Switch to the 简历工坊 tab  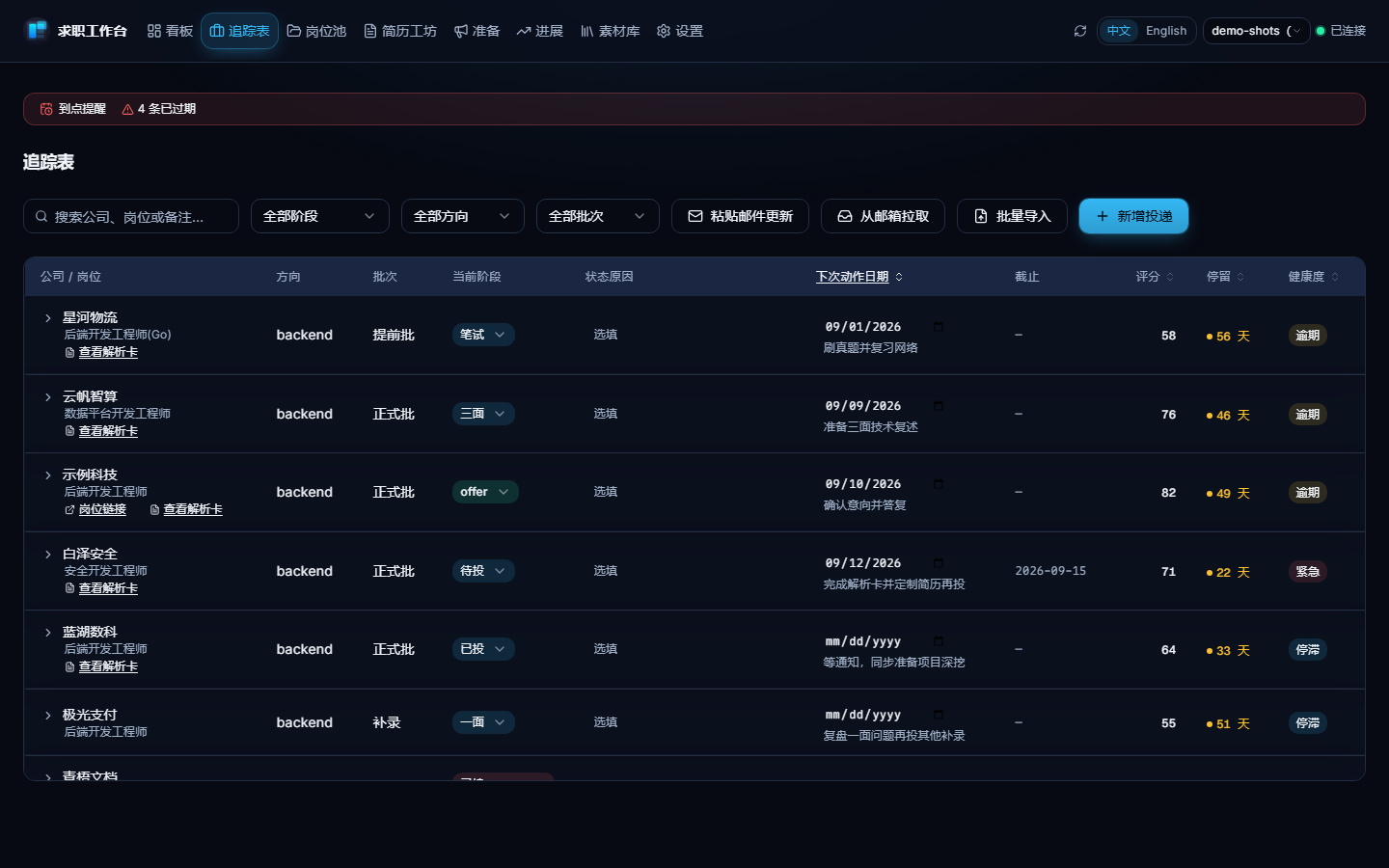pos(400,31)
